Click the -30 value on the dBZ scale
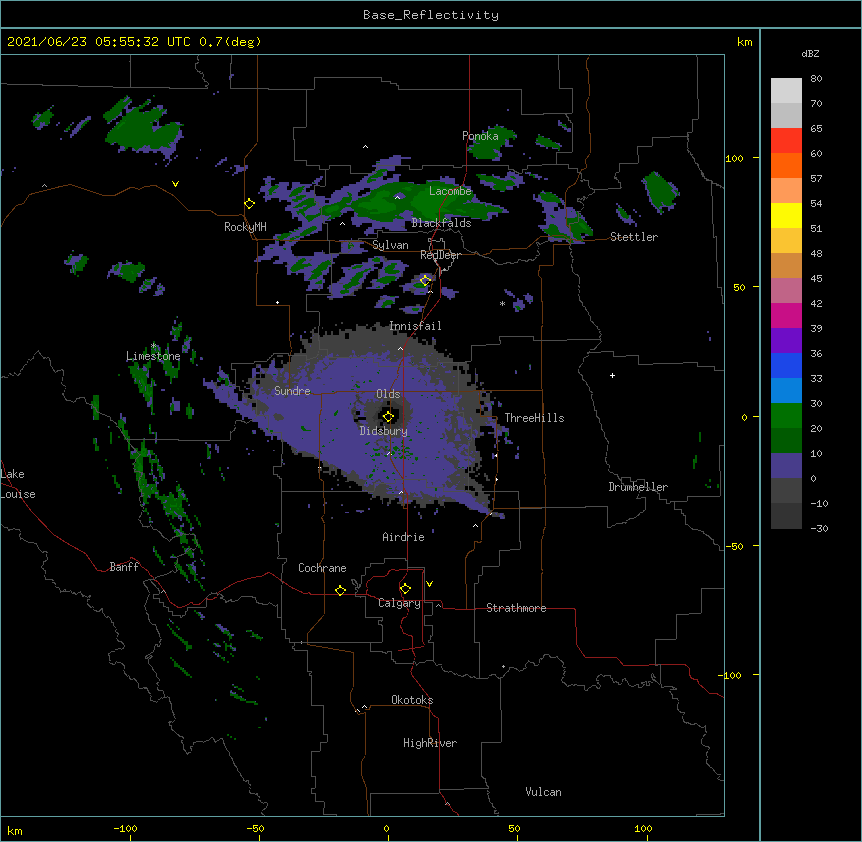Viewport: 862px width, 842px height. [819, 528]
